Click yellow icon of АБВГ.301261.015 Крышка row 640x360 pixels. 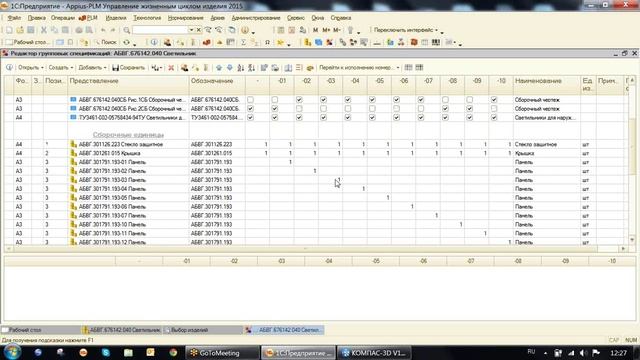[x=73, y=153]
